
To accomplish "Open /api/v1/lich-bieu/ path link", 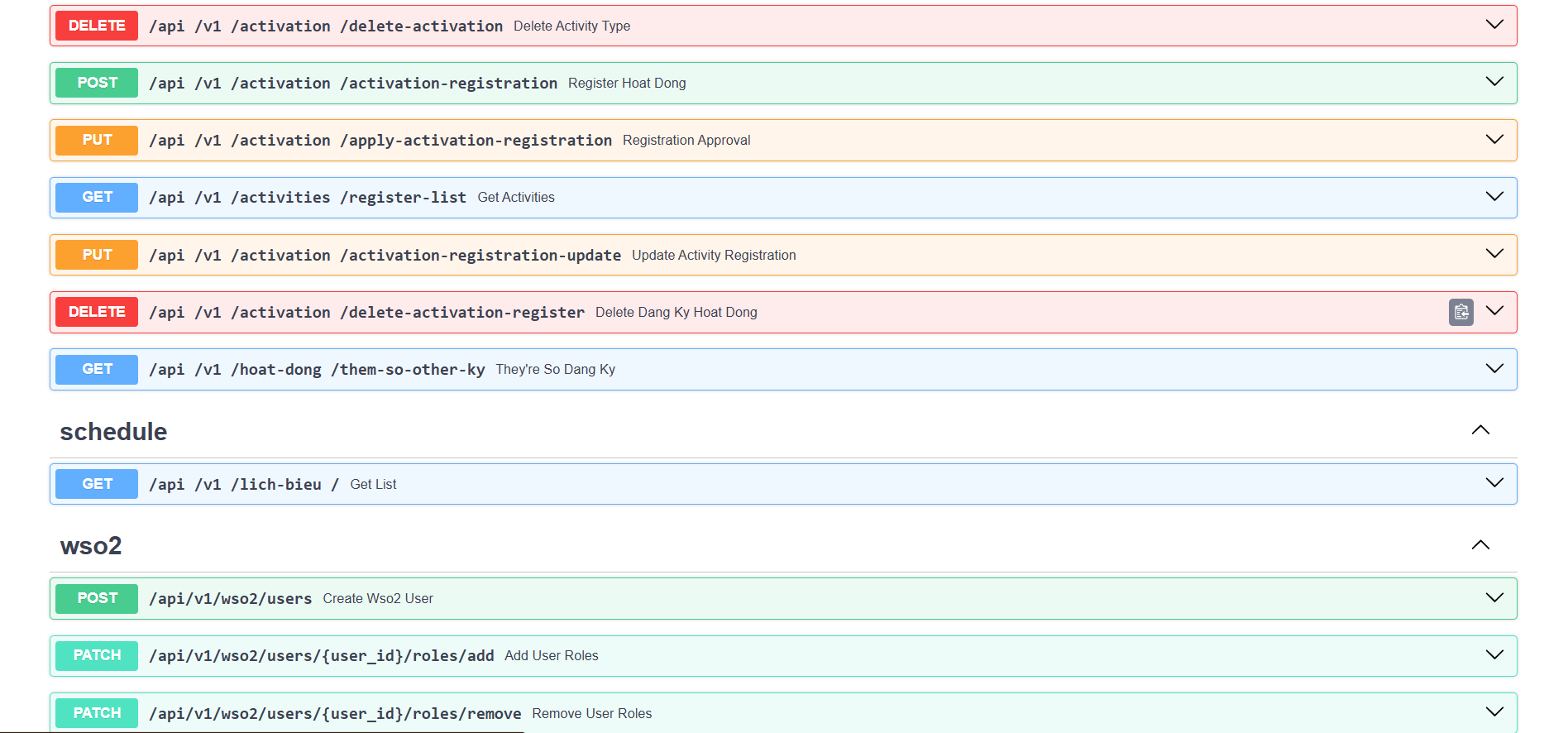I will coord(244,484).
